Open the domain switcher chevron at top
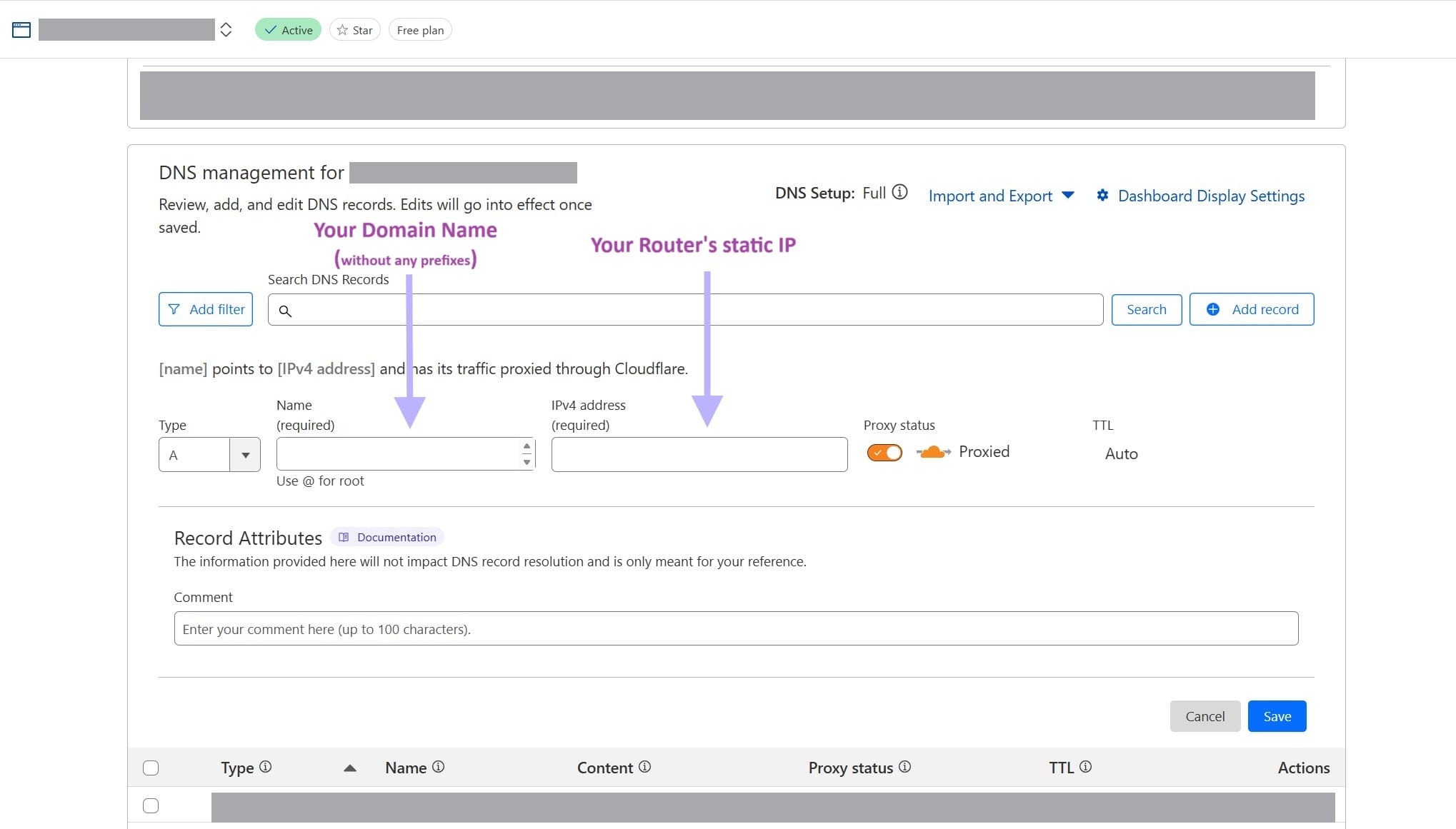Screen dimensions: 1456x829 226,30
